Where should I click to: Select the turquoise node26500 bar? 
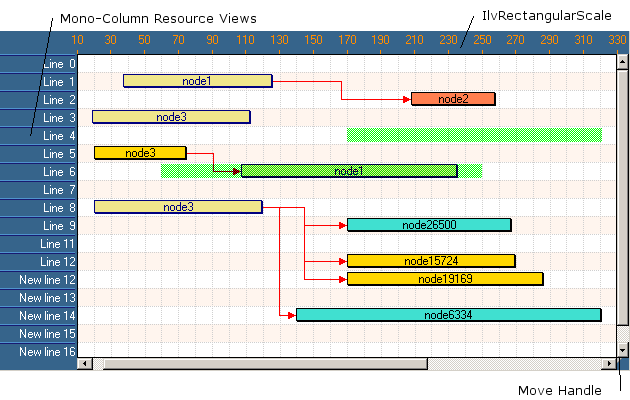point(429,225)
